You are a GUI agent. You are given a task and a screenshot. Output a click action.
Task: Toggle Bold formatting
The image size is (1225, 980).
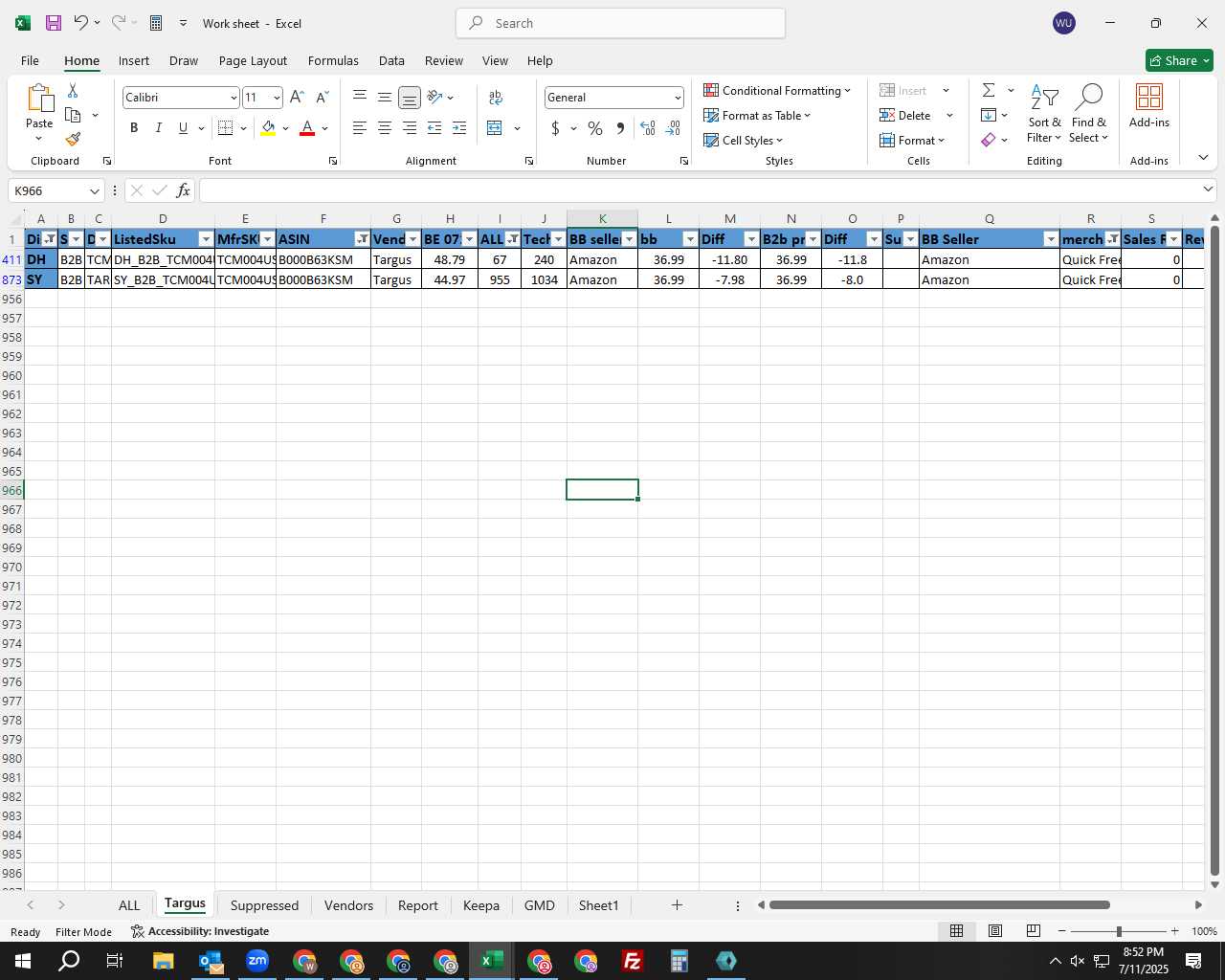point(134,128)
